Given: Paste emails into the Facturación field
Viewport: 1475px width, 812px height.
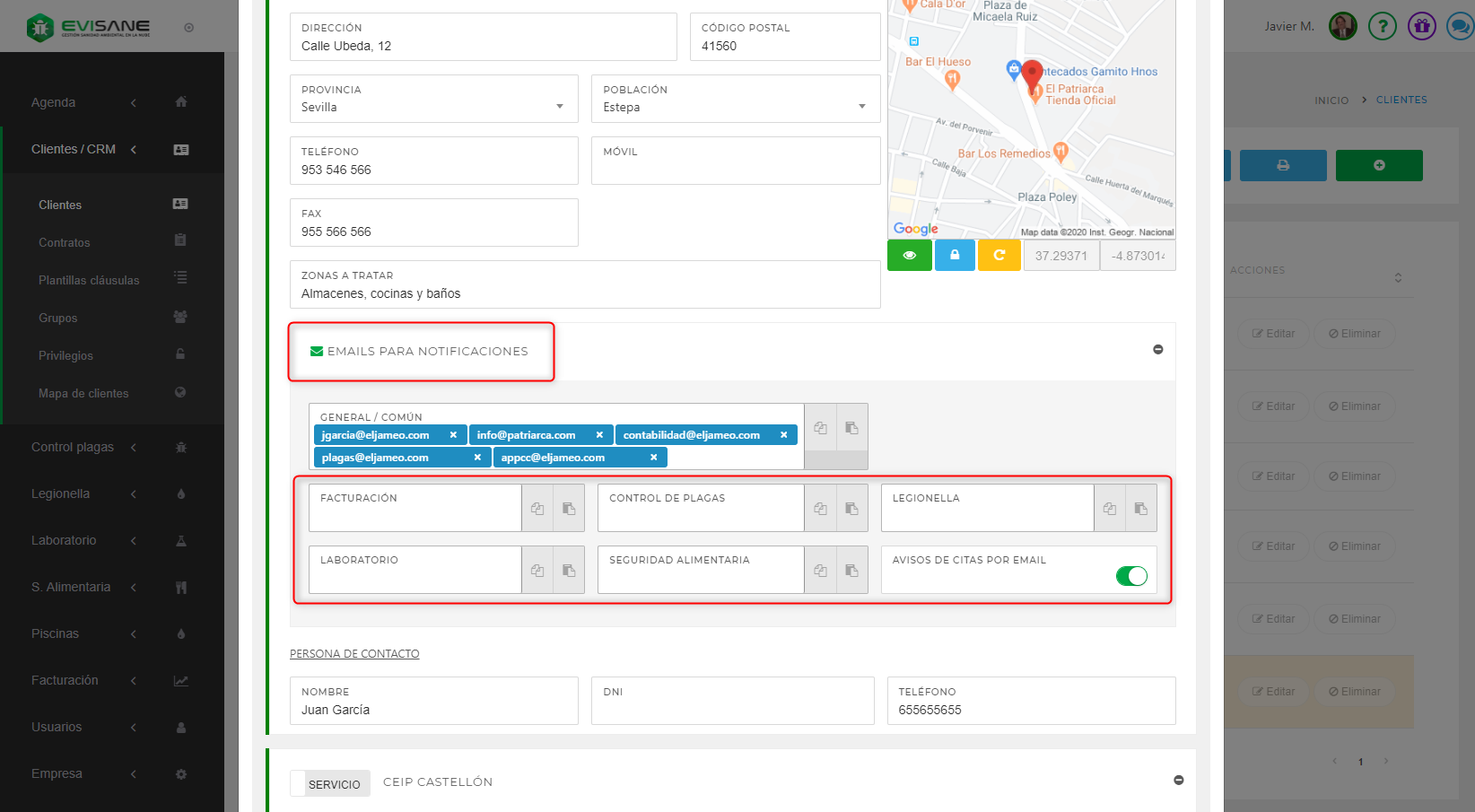Looking at the screenshot, I should 569,509.
